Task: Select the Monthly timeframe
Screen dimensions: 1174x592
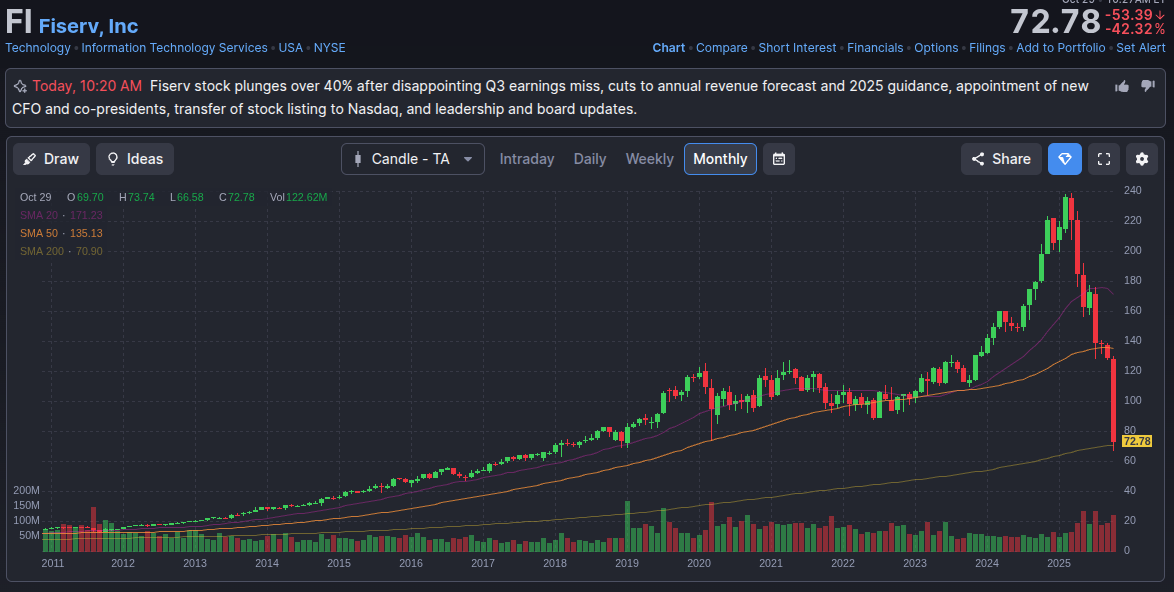Action: pos(720,159)
